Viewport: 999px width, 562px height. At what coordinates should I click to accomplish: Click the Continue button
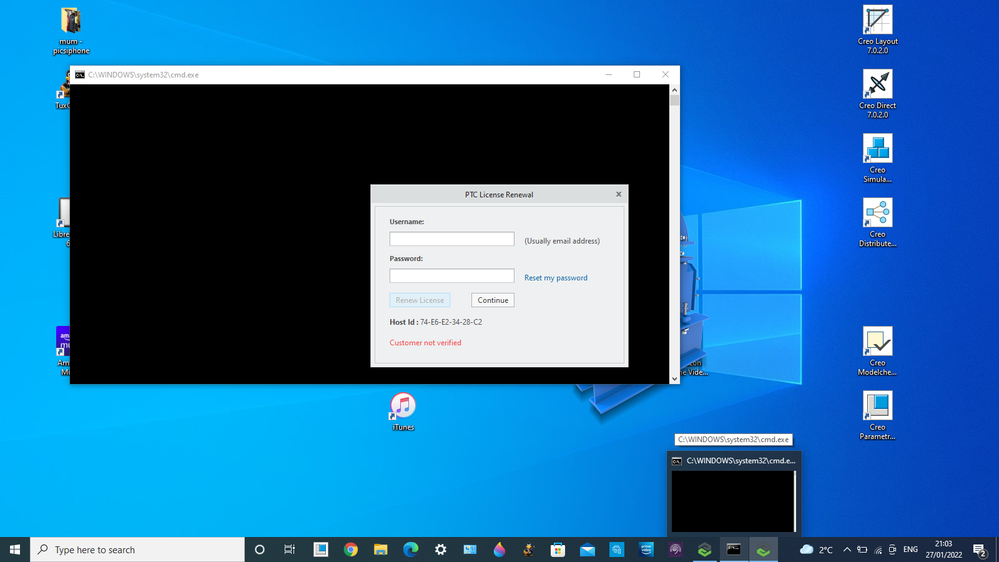492,300
